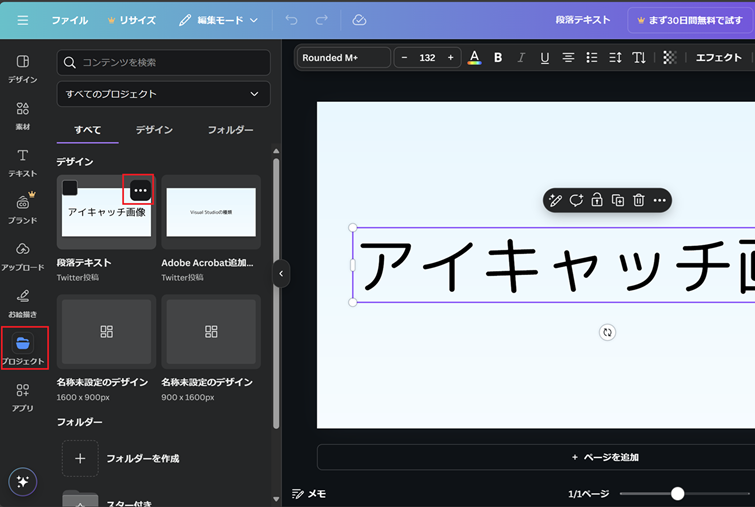755x507 pixels.
Task: Open the ファイル menu
Action: [x=69, y=20]
